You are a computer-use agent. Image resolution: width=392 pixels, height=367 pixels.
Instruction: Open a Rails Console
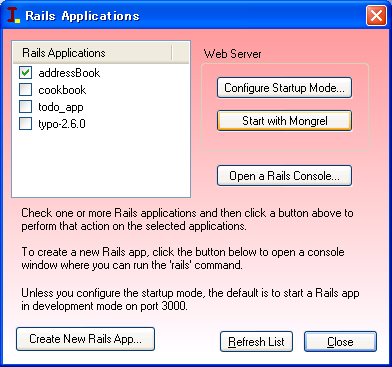pyautogui.click(x=284, y=176)
